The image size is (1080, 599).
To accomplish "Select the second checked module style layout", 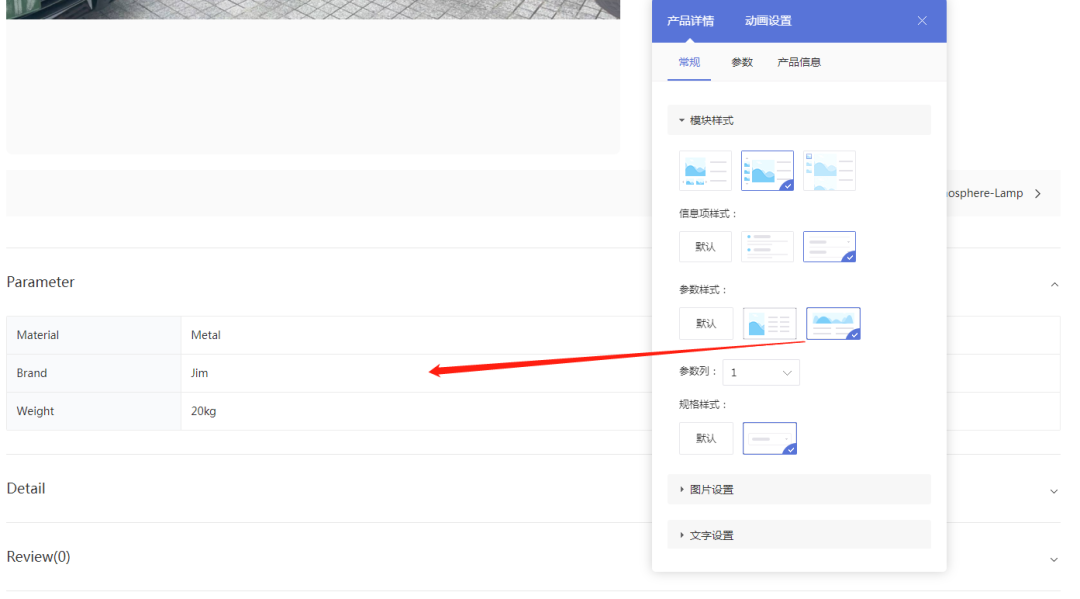I will click(767, 170).
